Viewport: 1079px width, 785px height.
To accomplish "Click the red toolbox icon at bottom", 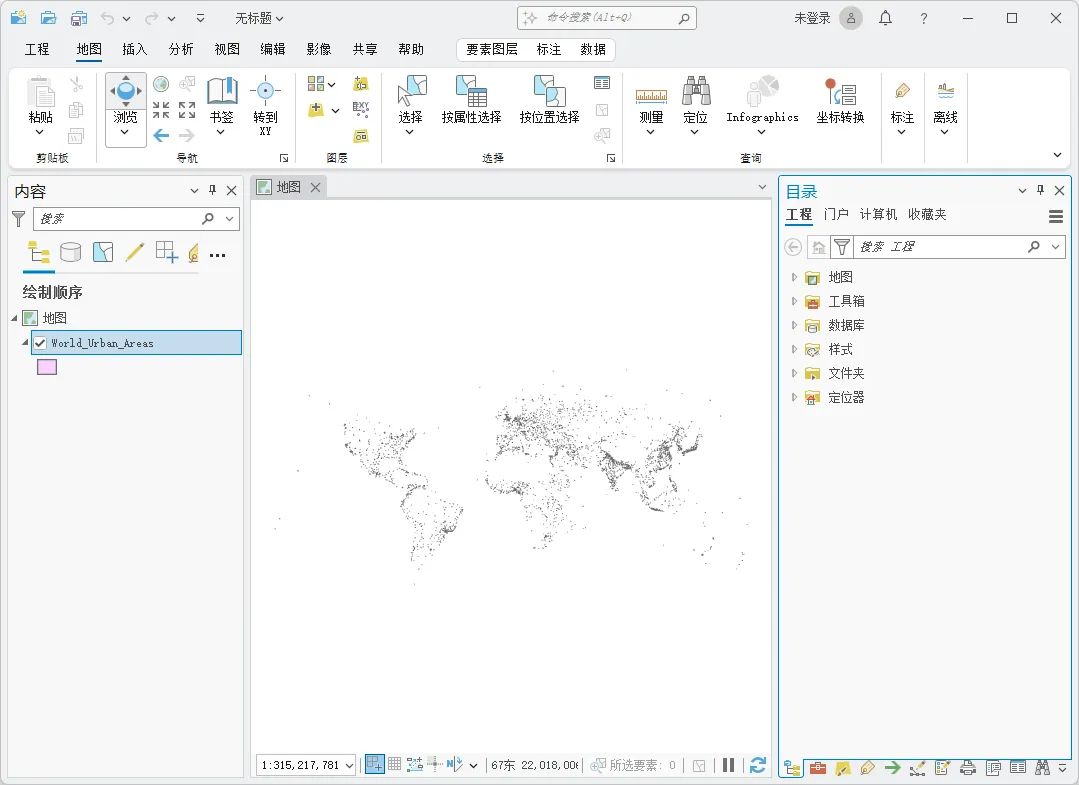I will point(818,767).
